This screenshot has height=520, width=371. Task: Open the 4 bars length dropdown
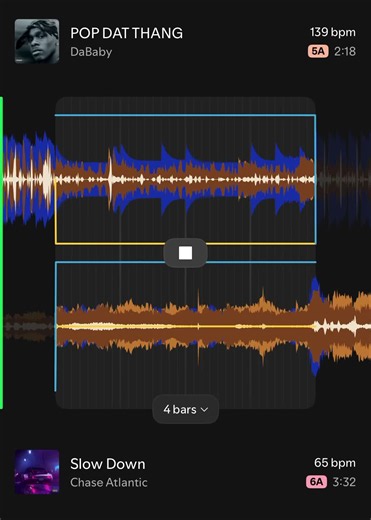pyautogui.click(x=186, y=409)
